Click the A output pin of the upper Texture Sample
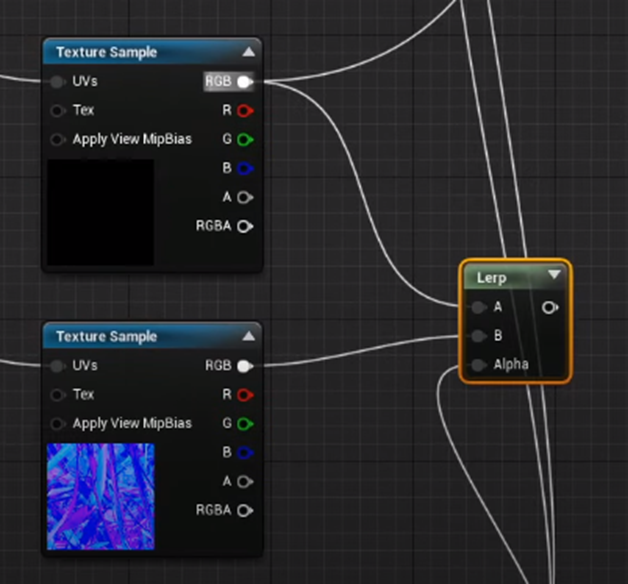 245,197
